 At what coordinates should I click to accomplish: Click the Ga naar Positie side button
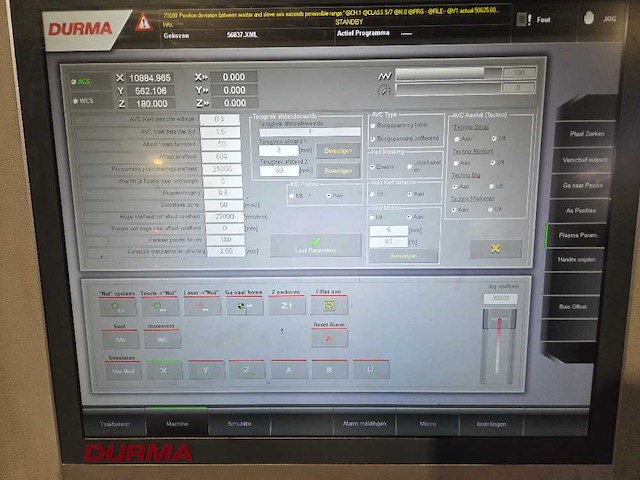[582, 185]
